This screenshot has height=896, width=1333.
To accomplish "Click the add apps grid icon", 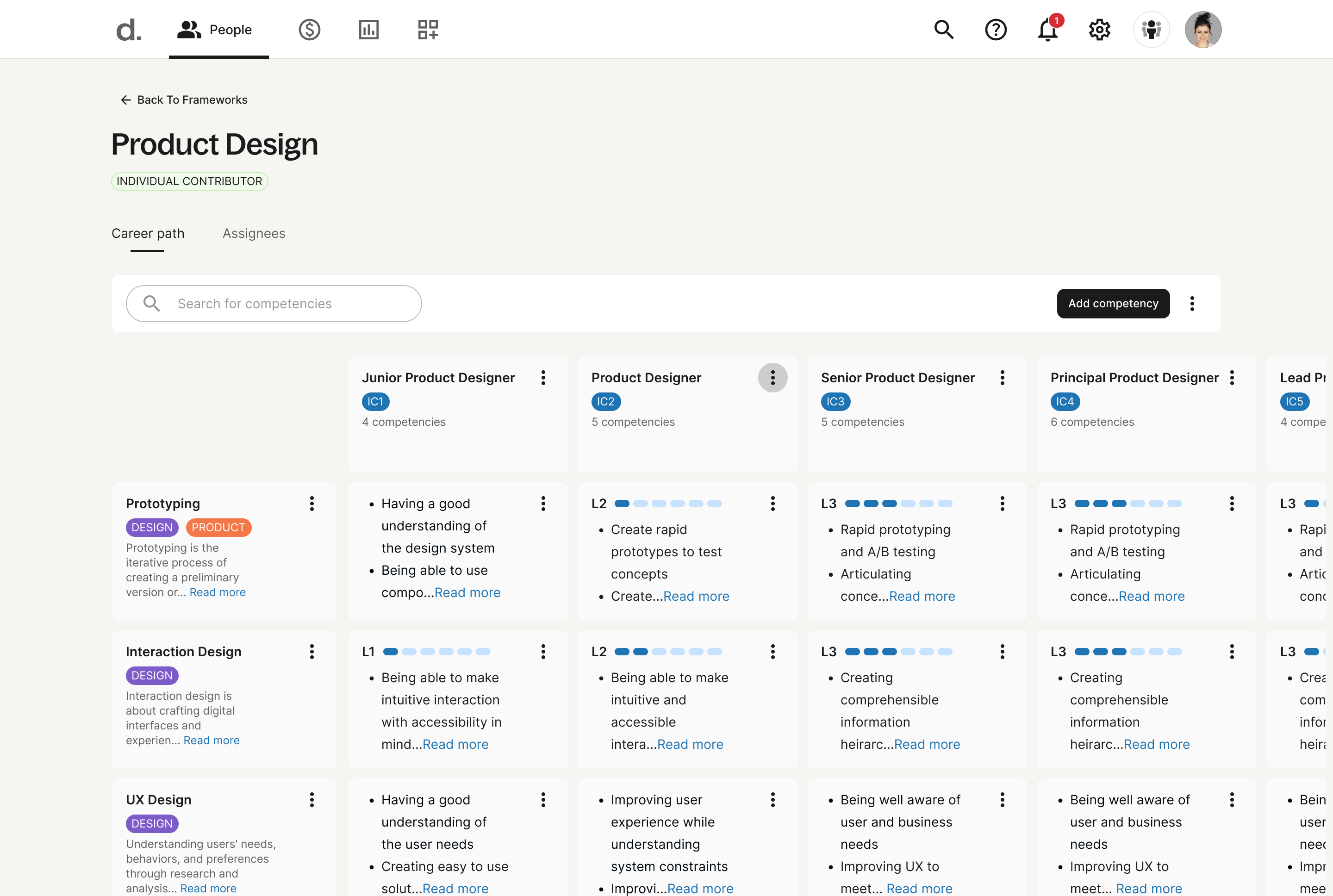I will 427,30.
